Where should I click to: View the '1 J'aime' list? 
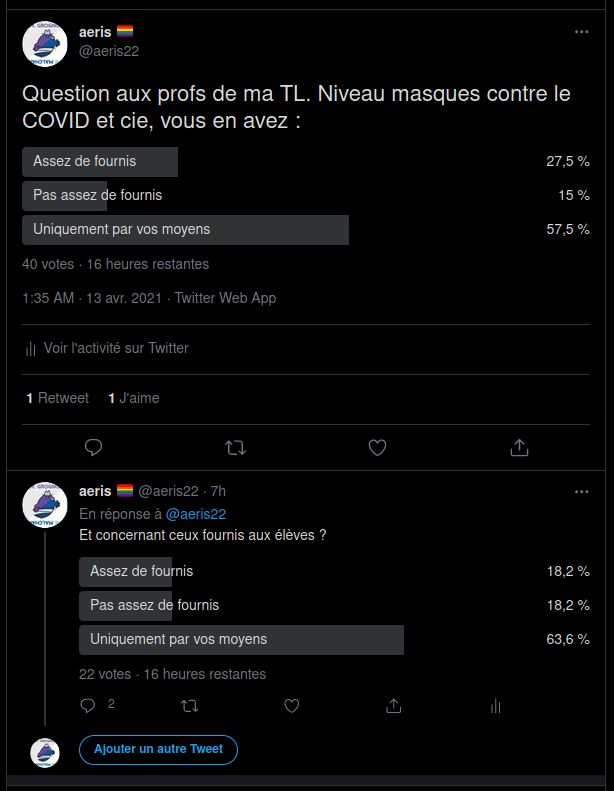tap(134, 398)
